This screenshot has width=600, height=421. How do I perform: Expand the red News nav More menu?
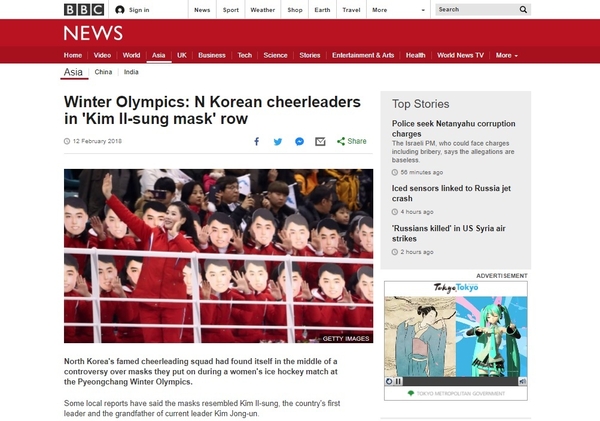pos(507,55)
